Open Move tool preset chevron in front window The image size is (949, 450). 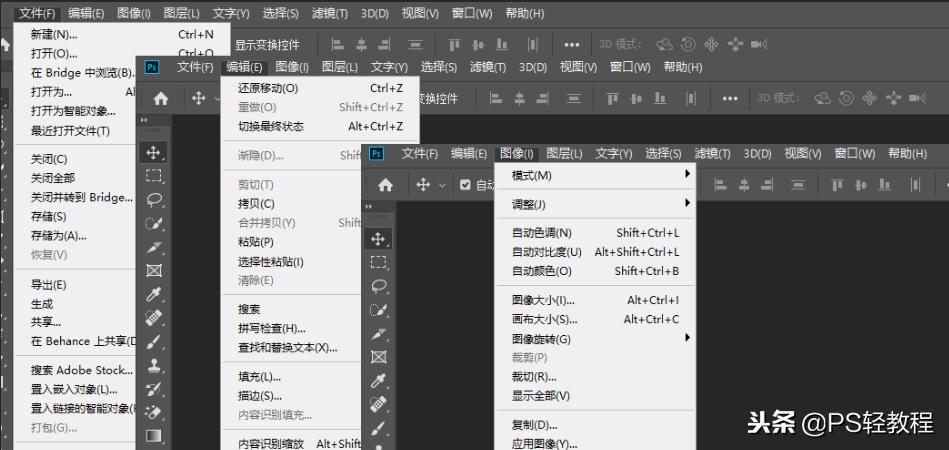442,186
